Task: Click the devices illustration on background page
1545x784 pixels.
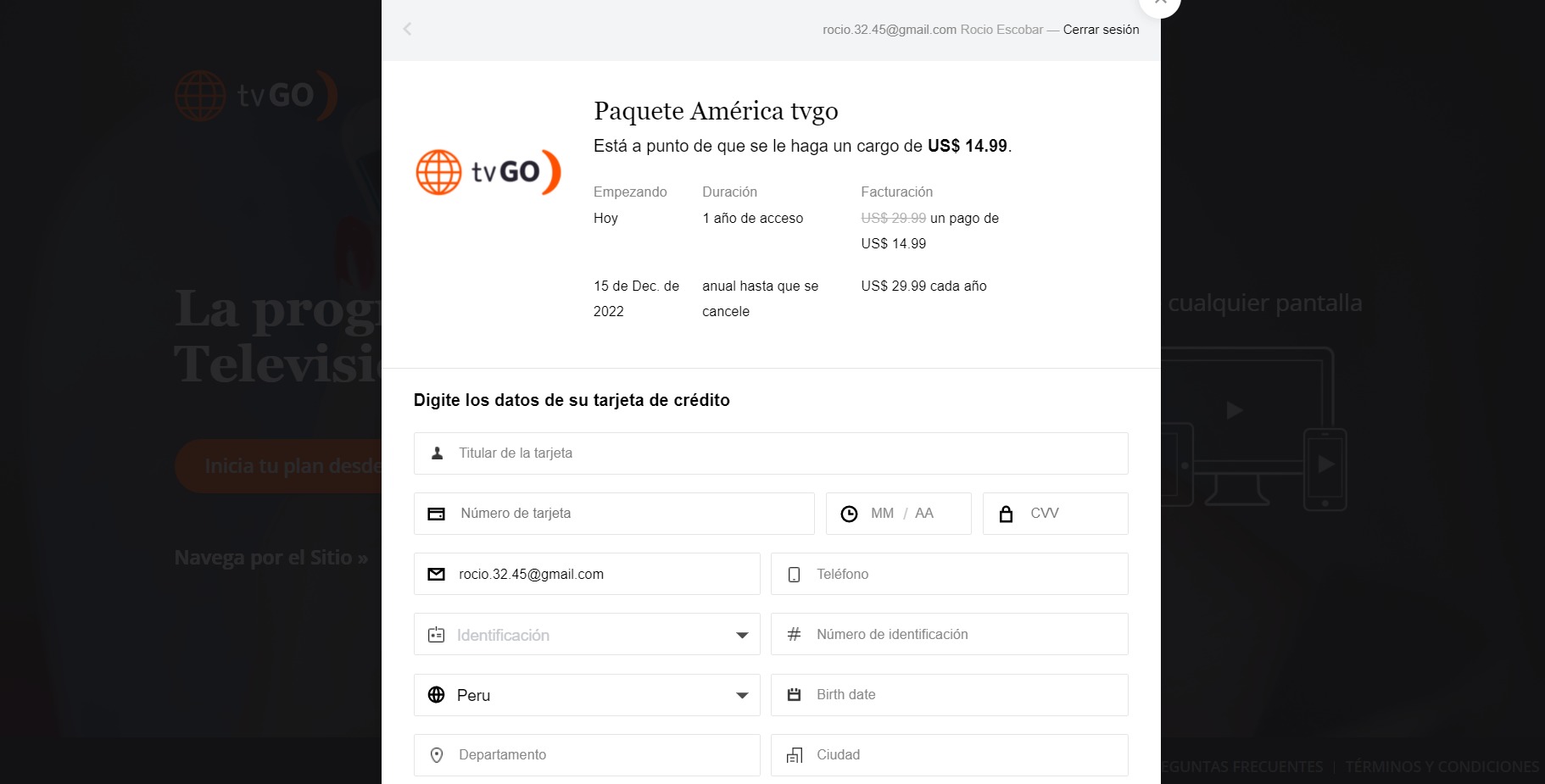Action: [x=1253, y=428]
